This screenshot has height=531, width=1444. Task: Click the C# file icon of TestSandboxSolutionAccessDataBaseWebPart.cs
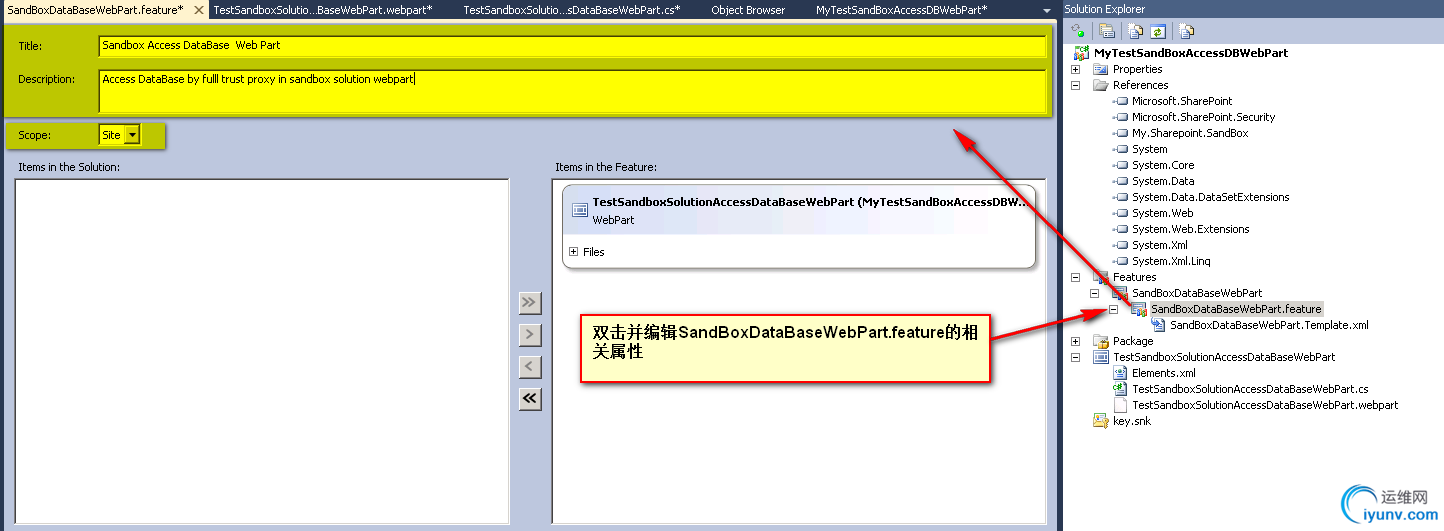[x=1120, y=389]
